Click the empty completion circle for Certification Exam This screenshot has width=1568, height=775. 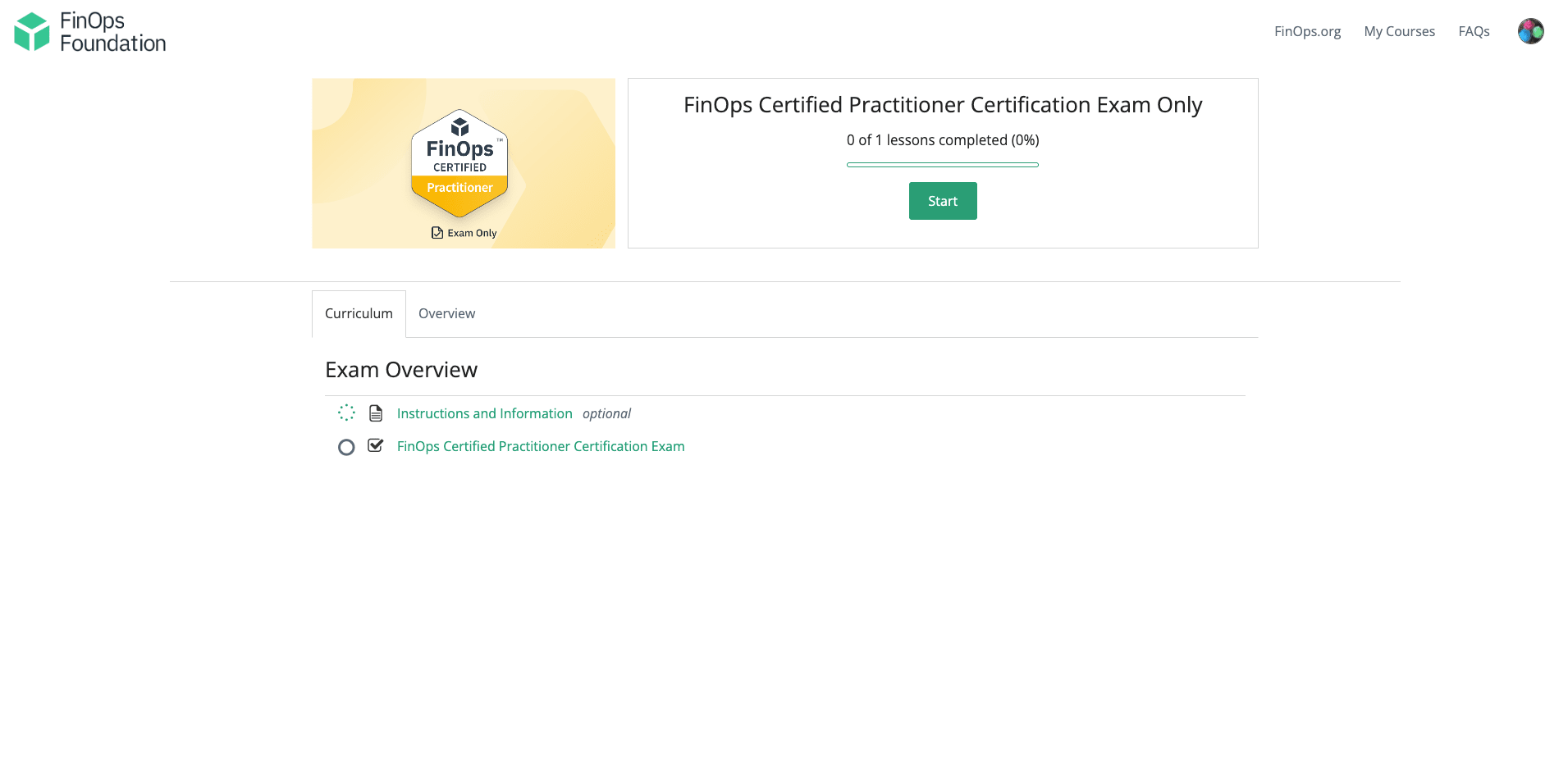(x=346, y=447)
